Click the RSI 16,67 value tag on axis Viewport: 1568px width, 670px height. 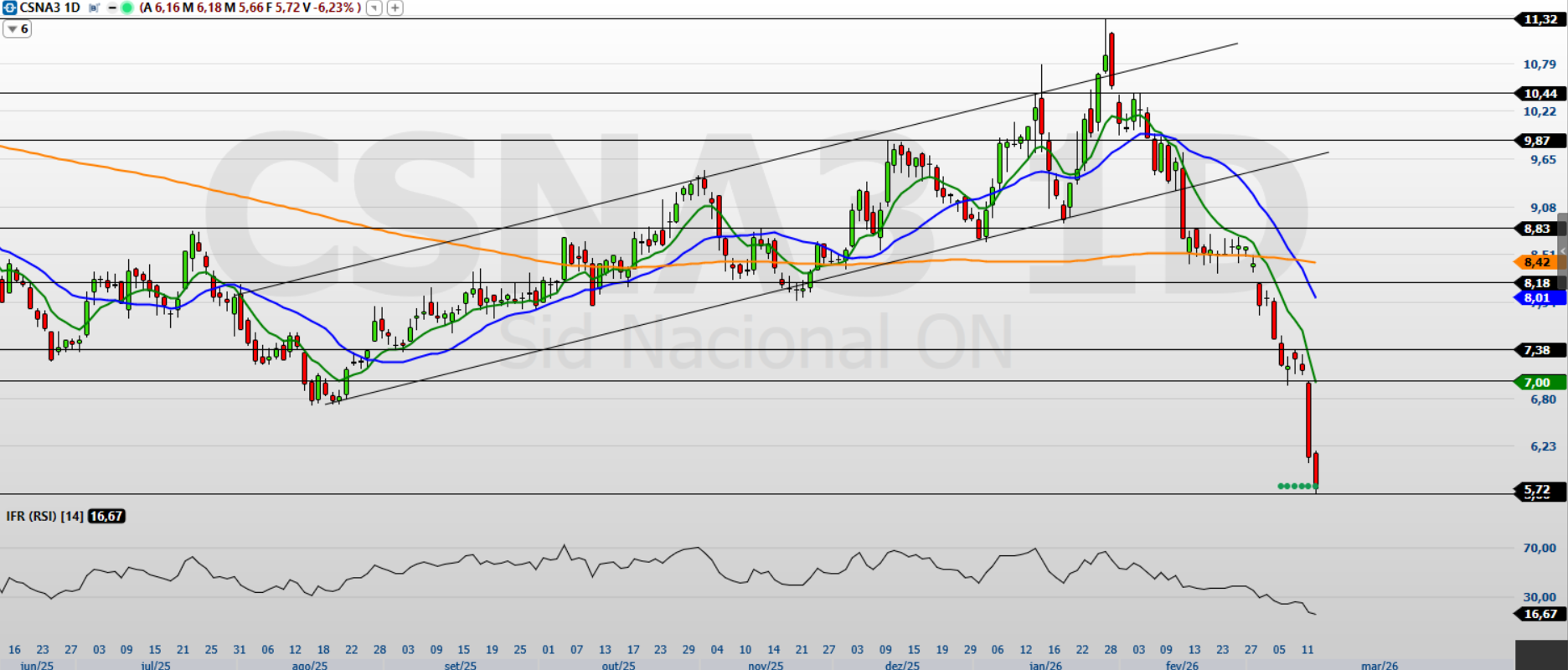(x=1540, y=614)
